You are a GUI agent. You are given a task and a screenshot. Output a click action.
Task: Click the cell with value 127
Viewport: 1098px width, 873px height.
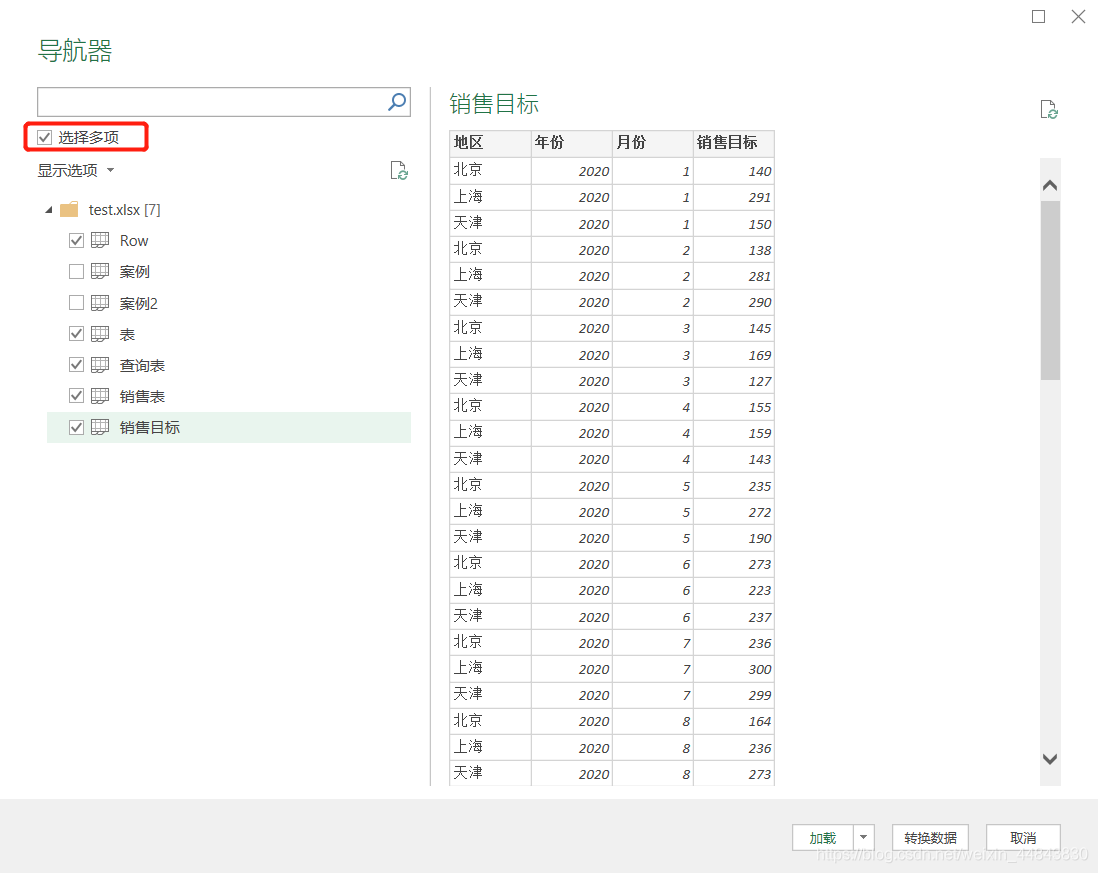[734, 381]
